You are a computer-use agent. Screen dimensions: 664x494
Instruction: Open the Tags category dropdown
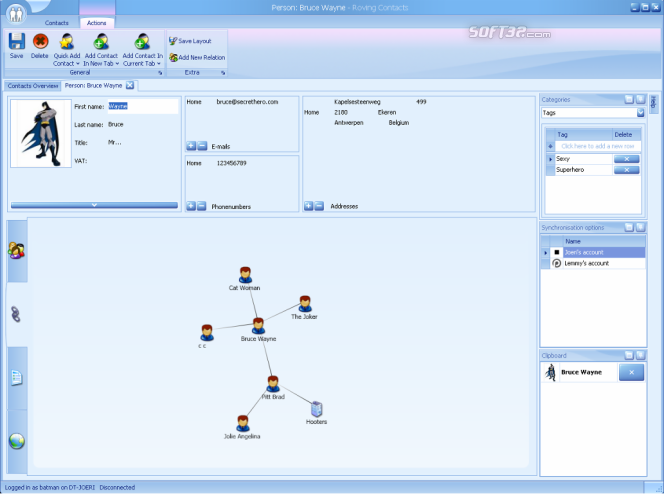pyautogui.click(x=640, y=113)
